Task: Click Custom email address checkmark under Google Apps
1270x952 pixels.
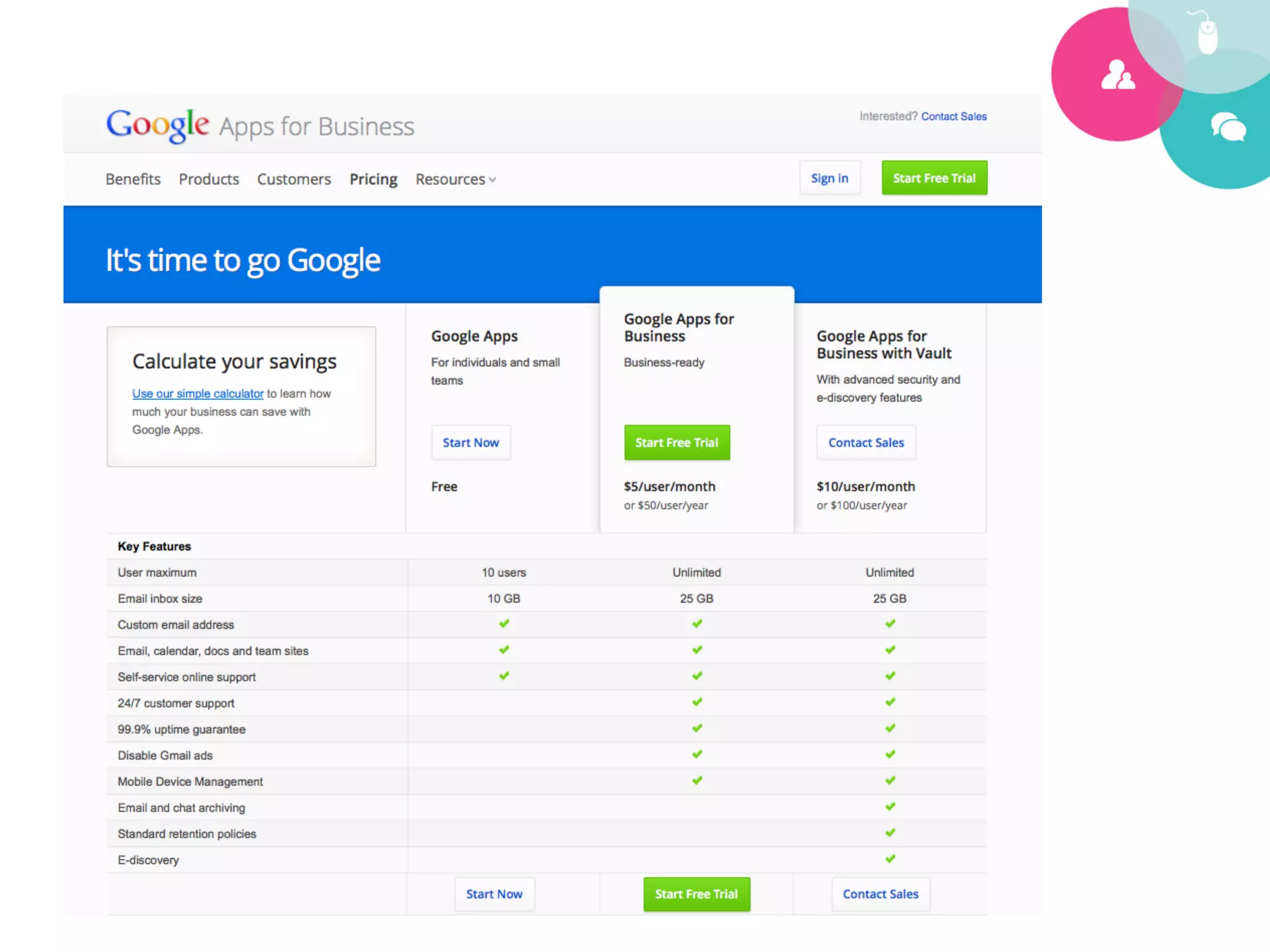Action: (x=504, y=624)
